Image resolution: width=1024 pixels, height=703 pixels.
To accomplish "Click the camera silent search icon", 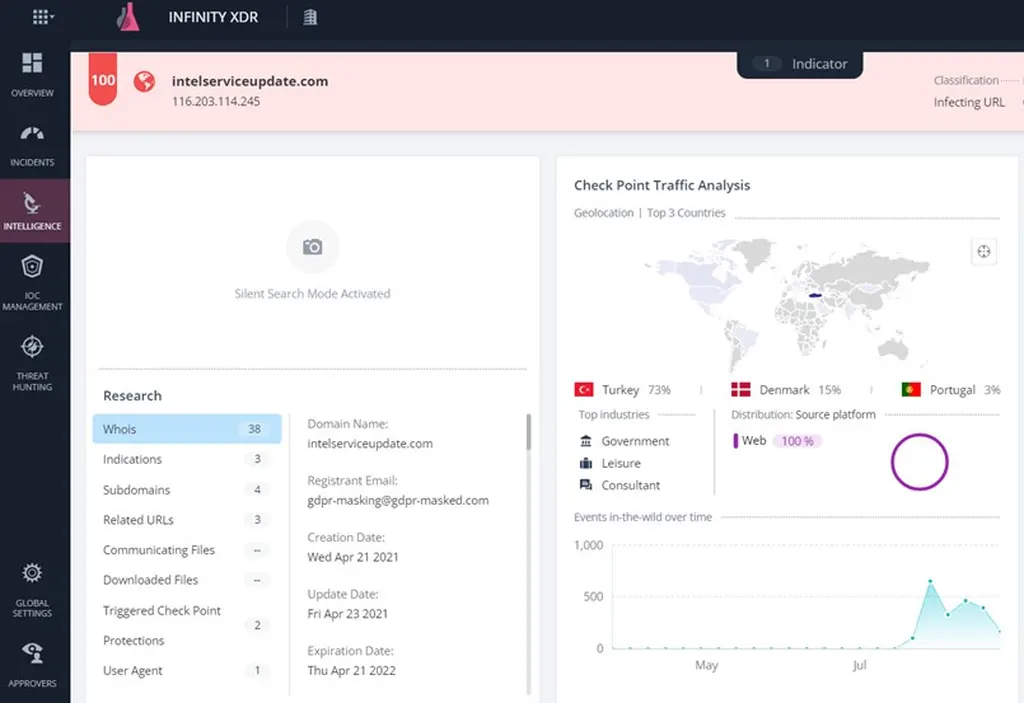I will 312,247.
